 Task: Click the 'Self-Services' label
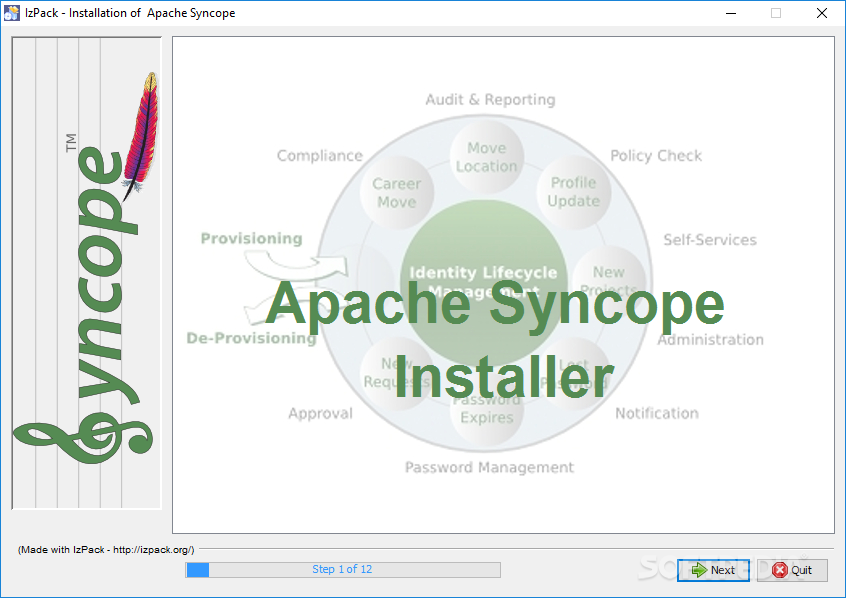[709, 240]
